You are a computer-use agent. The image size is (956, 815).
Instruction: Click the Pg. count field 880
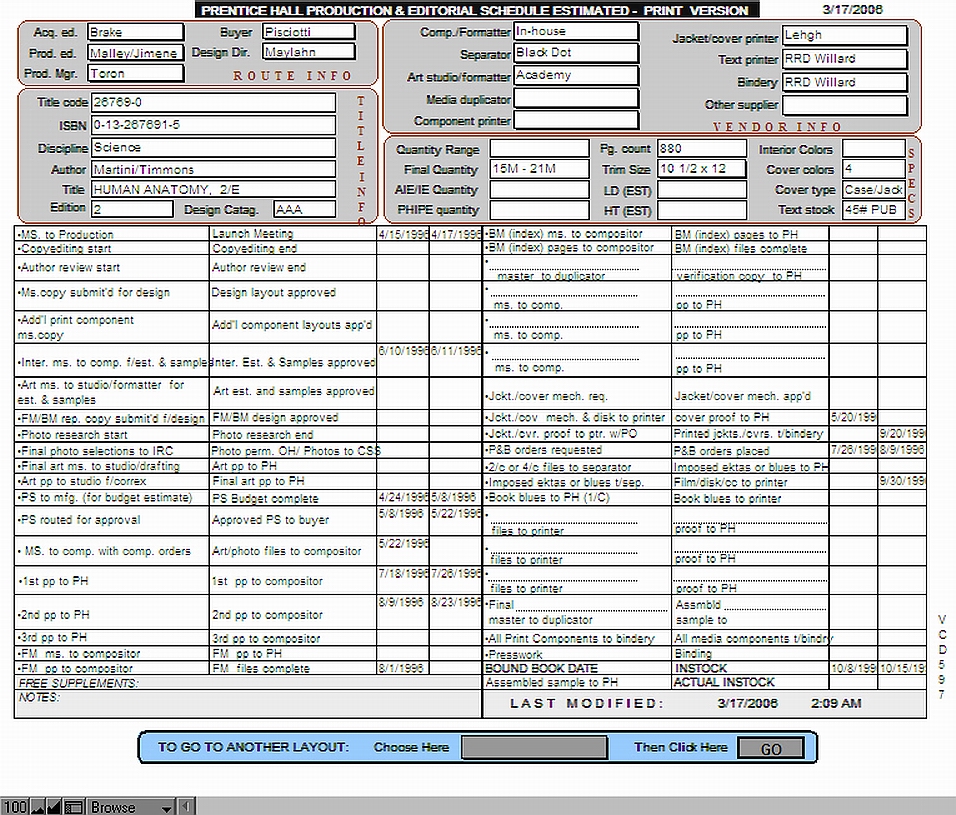coord(702,149)
